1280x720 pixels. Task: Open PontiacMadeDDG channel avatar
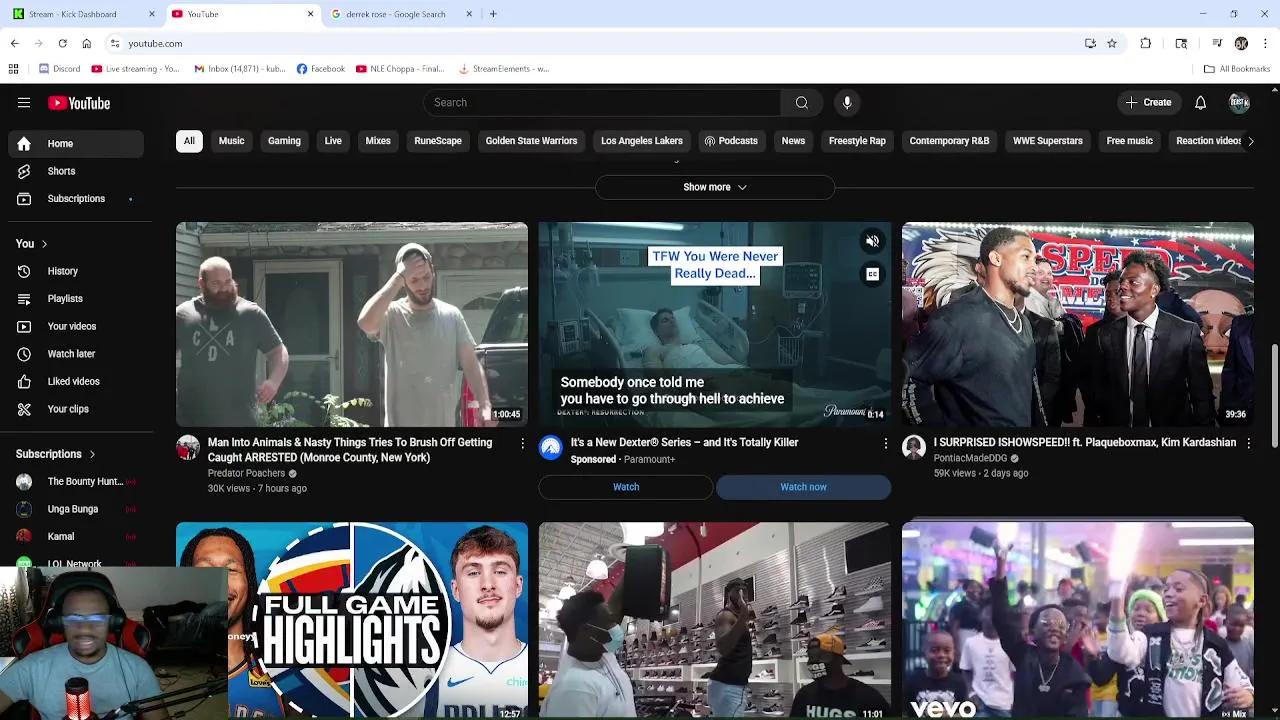coord(914,447)
